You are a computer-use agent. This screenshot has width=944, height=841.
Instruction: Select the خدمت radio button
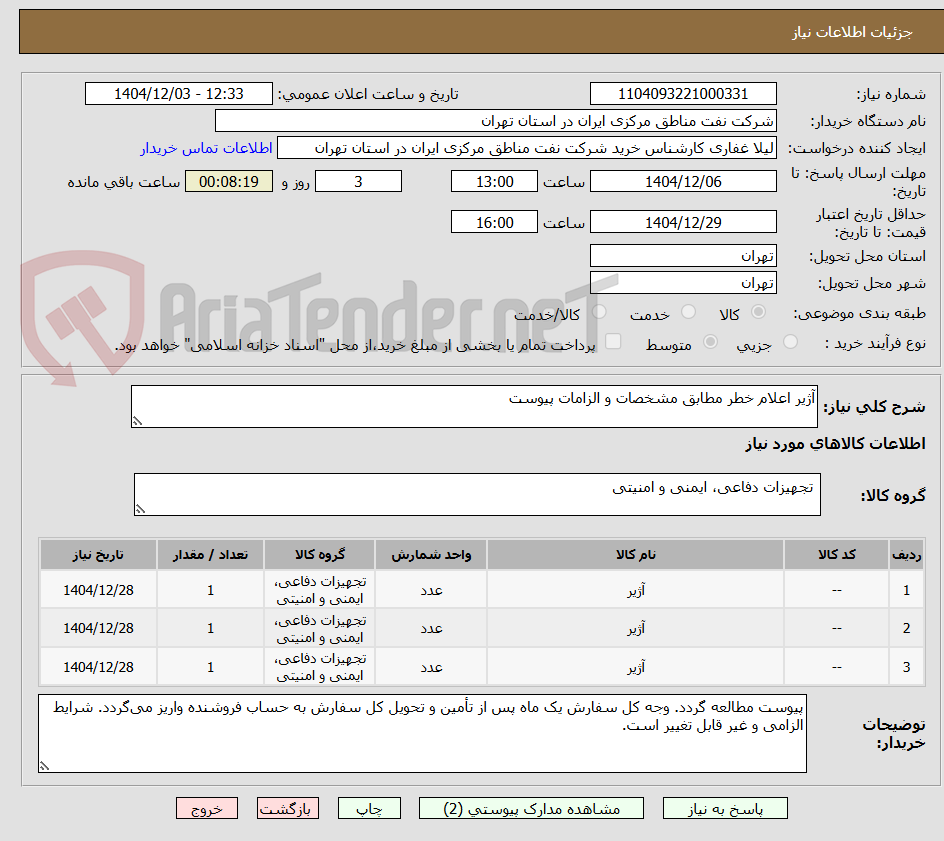click(688, 312)
